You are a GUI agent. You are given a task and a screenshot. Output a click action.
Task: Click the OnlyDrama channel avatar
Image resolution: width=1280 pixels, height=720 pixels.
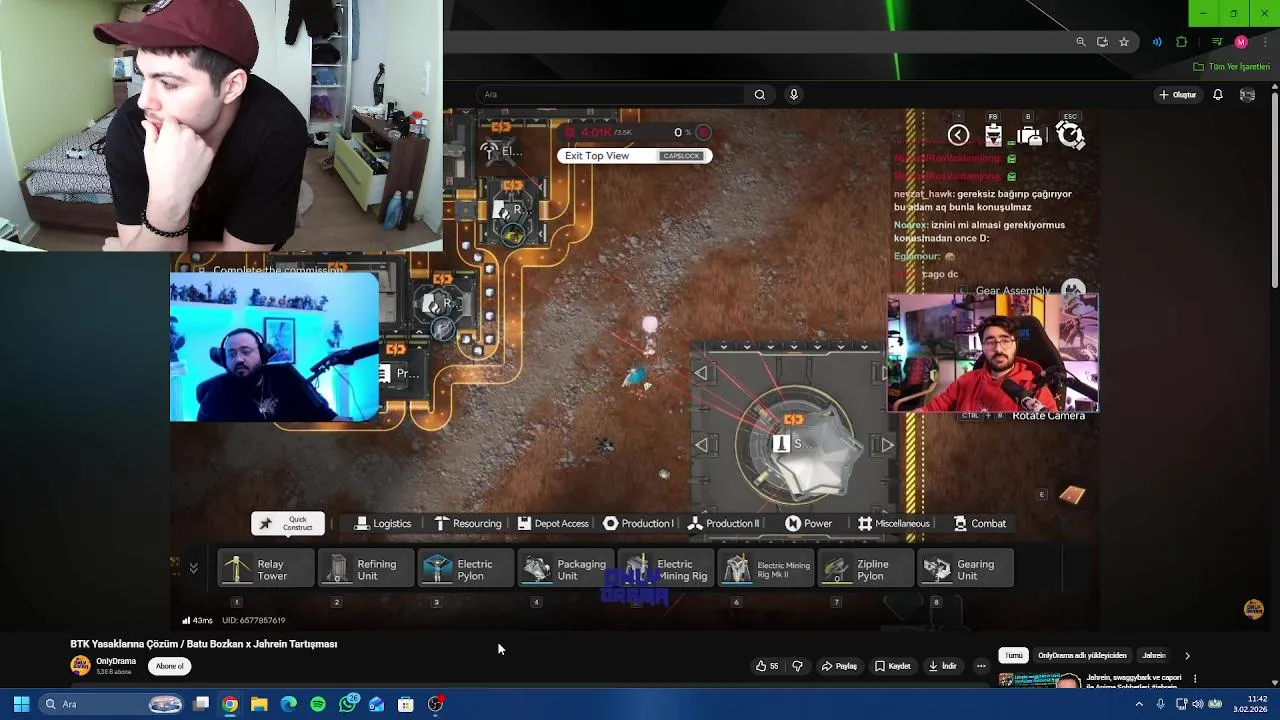pos(80,666)
